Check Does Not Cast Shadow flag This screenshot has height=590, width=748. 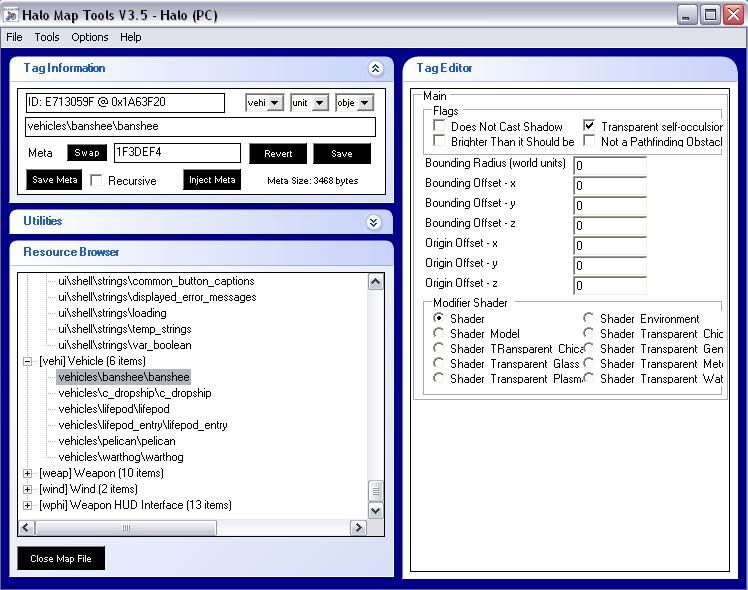(439, 126)
